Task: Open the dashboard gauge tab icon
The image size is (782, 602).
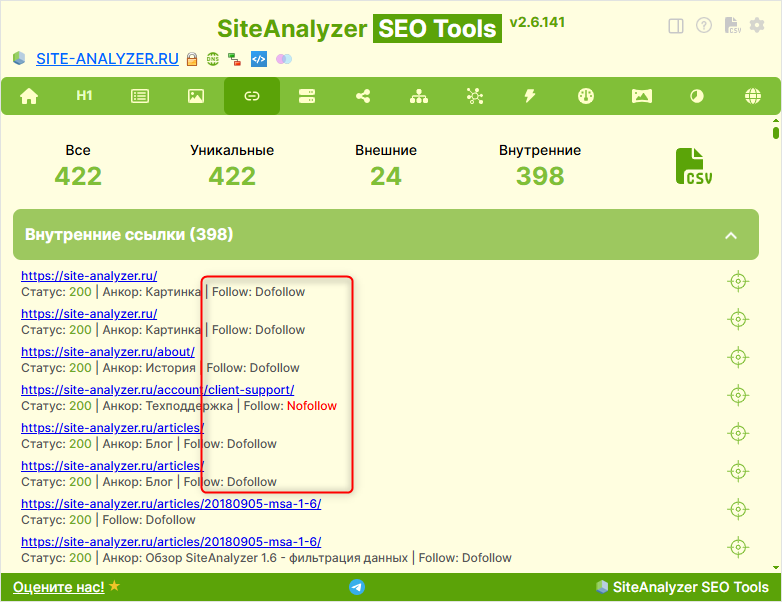Action: (586, 96)
